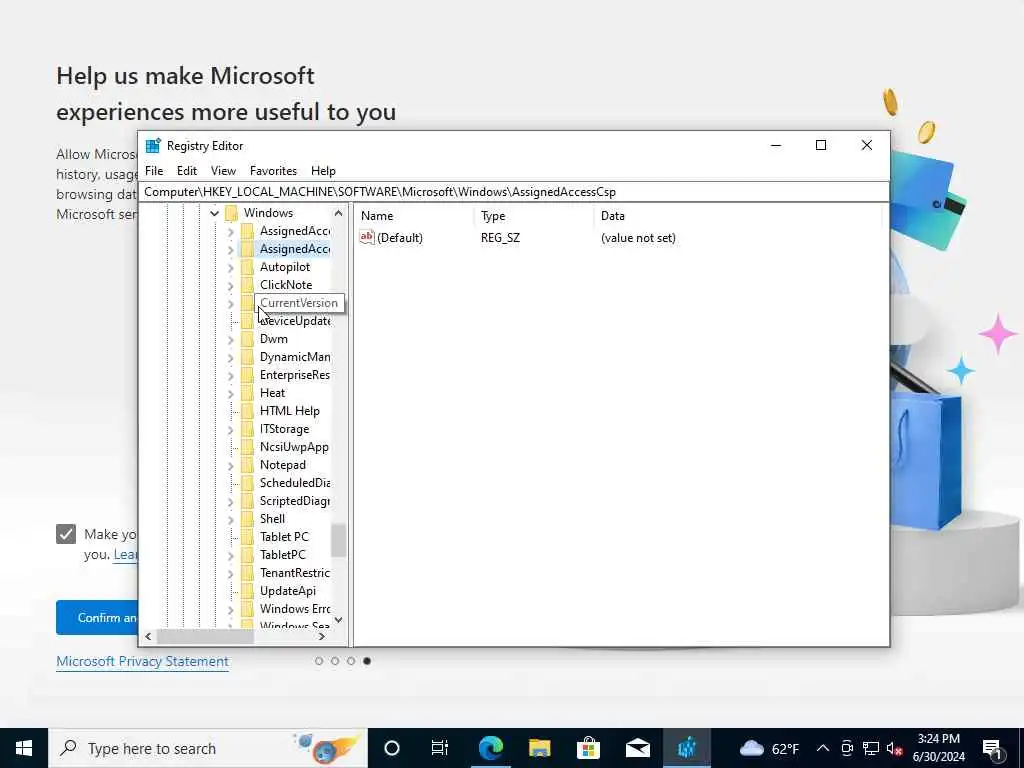Viewport: 1024px width, 768px height.
Task: Click the HTML Help folder icon
Action: pos(247,411)
